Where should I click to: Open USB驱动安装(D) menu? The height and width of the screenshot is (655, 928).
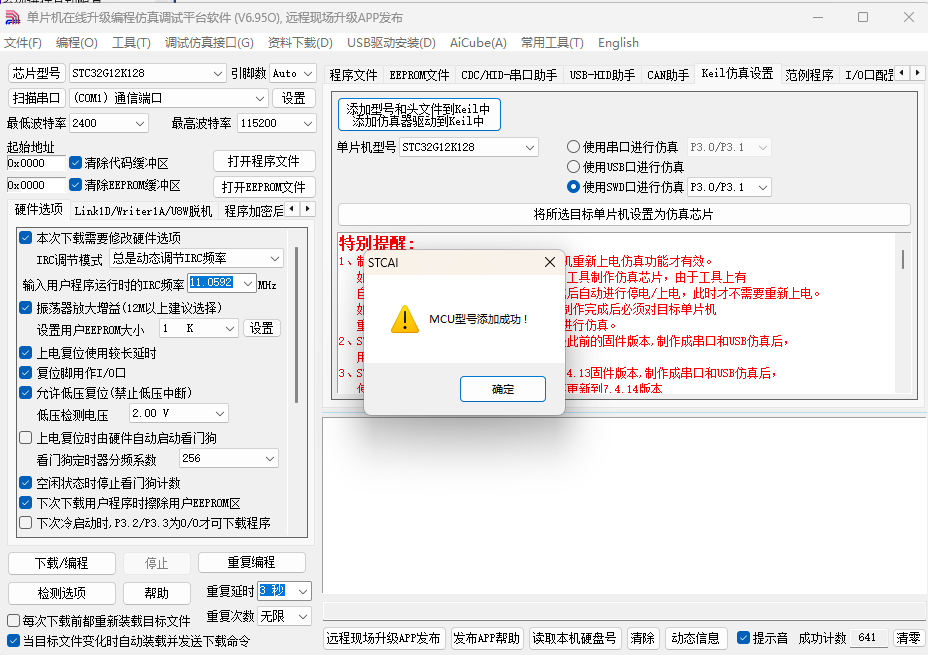pos(391,43)
